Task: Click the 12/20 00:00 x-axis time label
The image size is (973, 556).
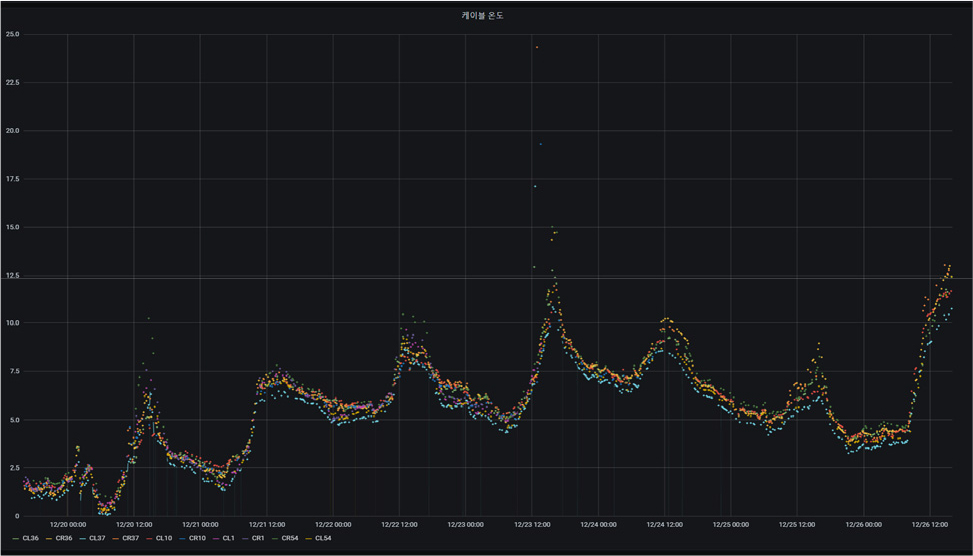Action: point(67,523)
